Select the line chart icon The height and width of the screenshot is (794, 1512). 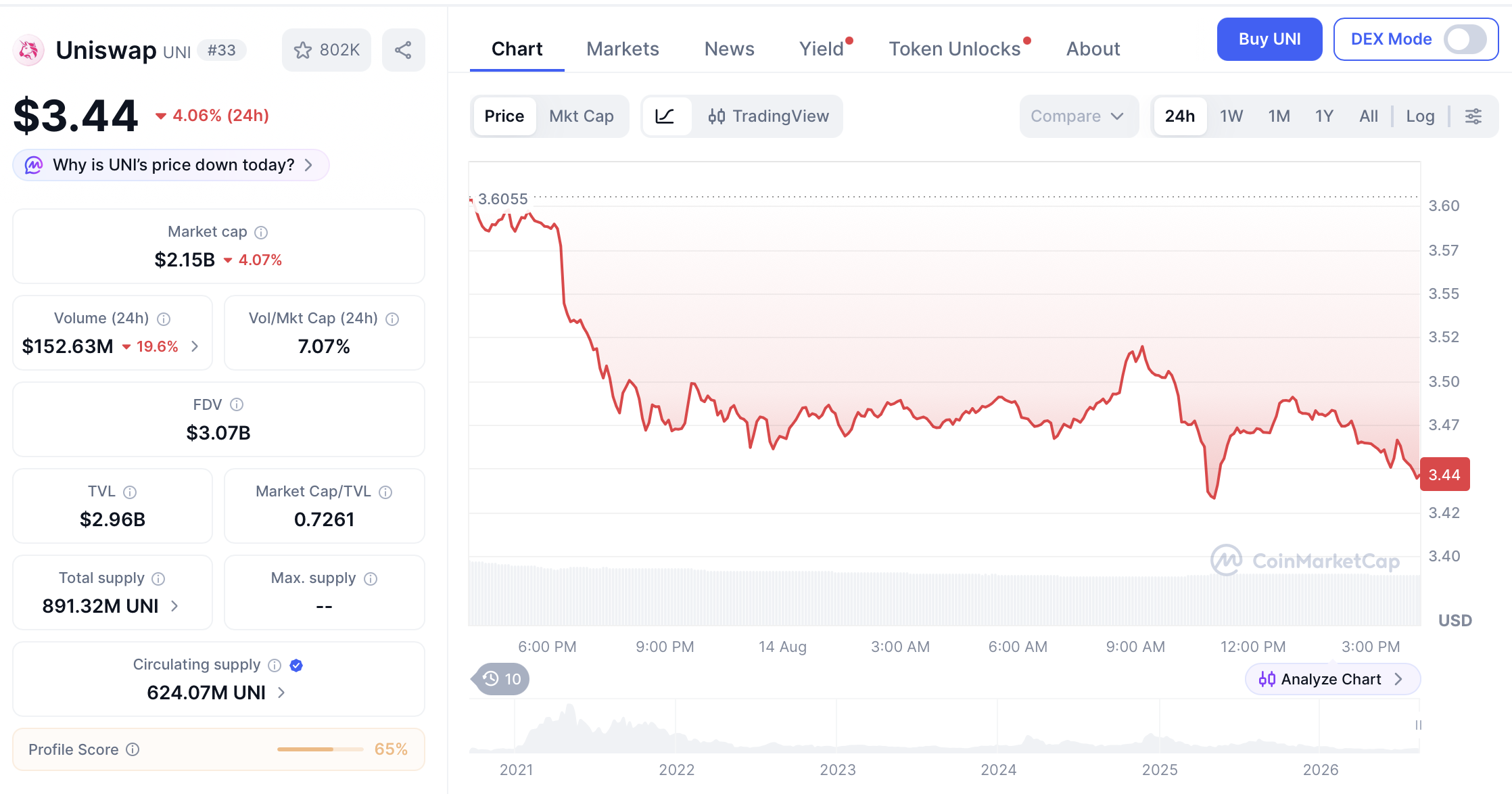(665, 116)
